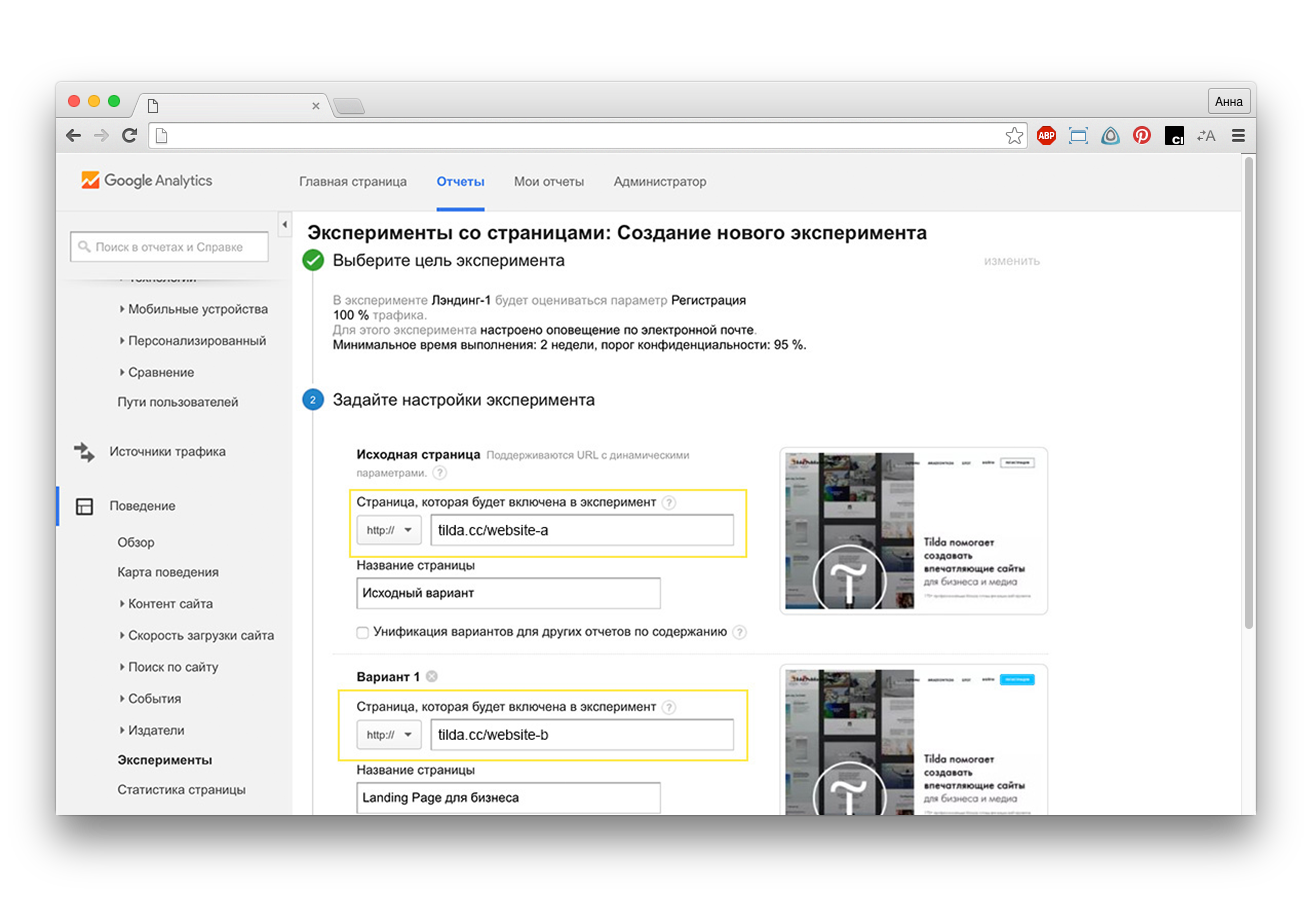
Task: Click the Pinterest extension icon
Action: (x=1142, y=136)
